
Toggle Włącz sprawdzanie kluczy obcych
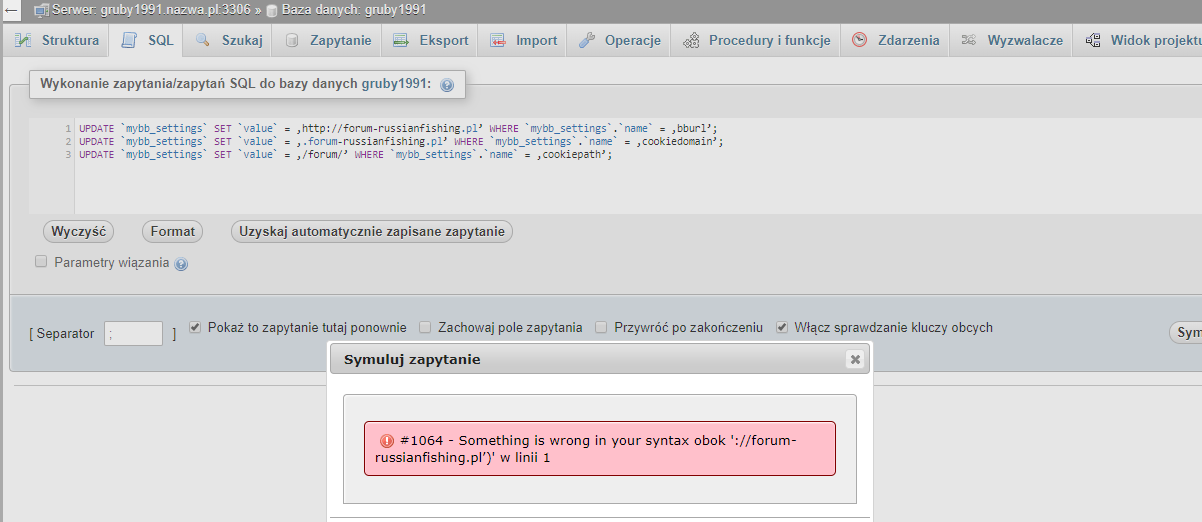click(782, 327)
